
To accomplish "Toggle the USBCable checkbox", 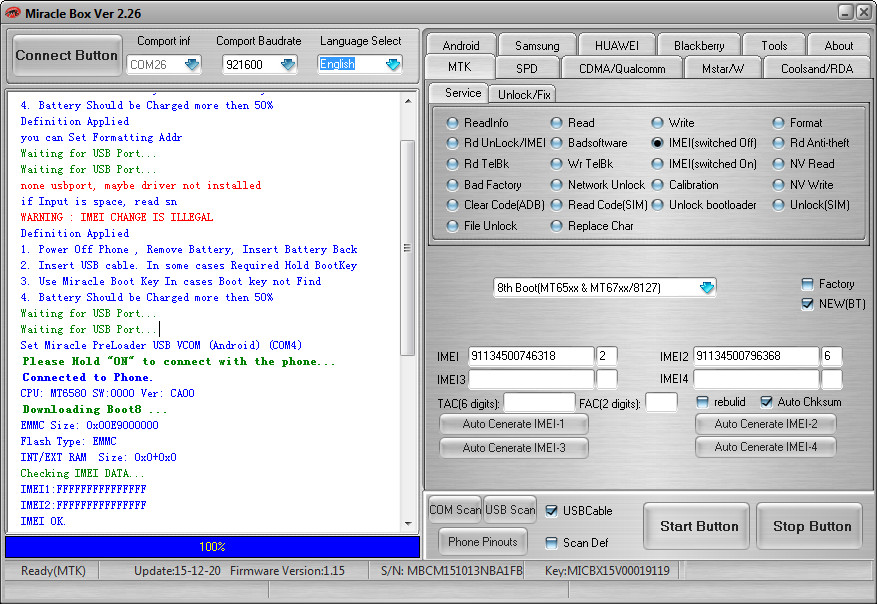I will (x=551, y=511).
